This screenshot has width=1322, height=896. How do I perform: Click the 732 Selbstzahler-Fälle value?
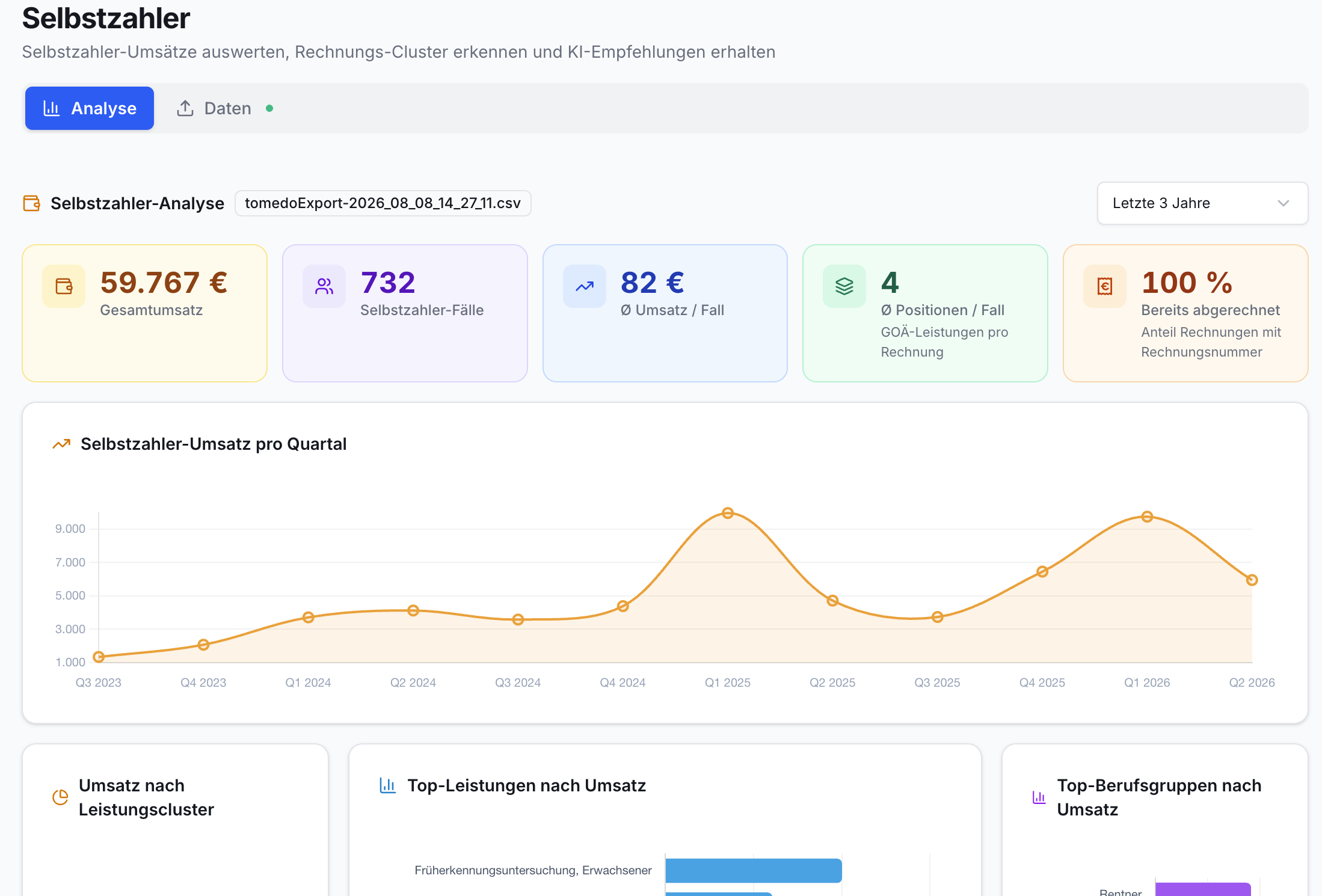pyautogui.click(x=388, y=283)
